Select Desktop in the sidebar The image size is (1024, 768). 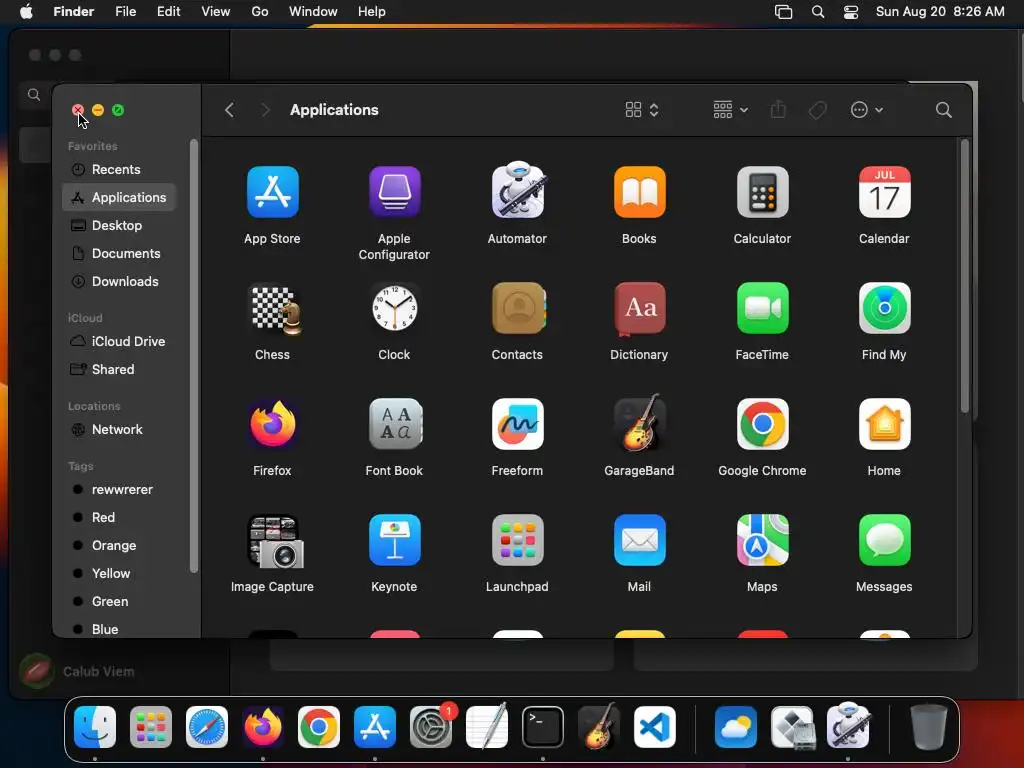[x=119, y=225]
